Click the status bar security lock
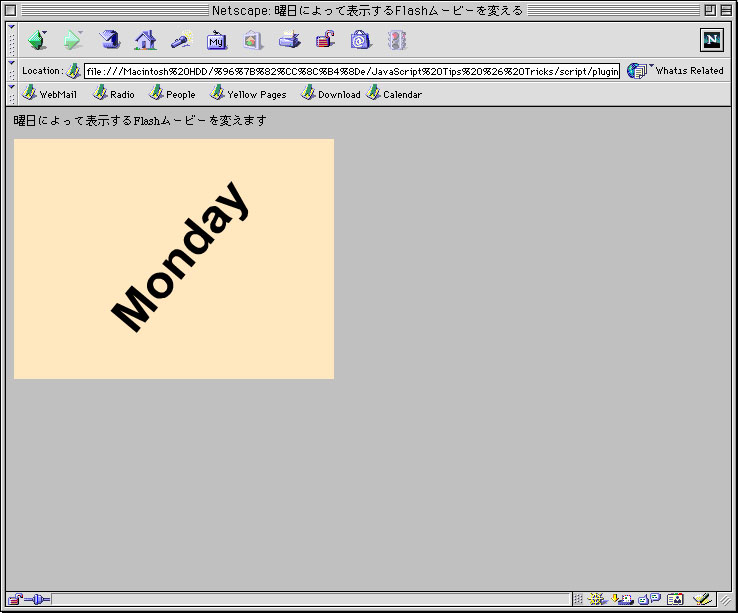 pos(15,599)
